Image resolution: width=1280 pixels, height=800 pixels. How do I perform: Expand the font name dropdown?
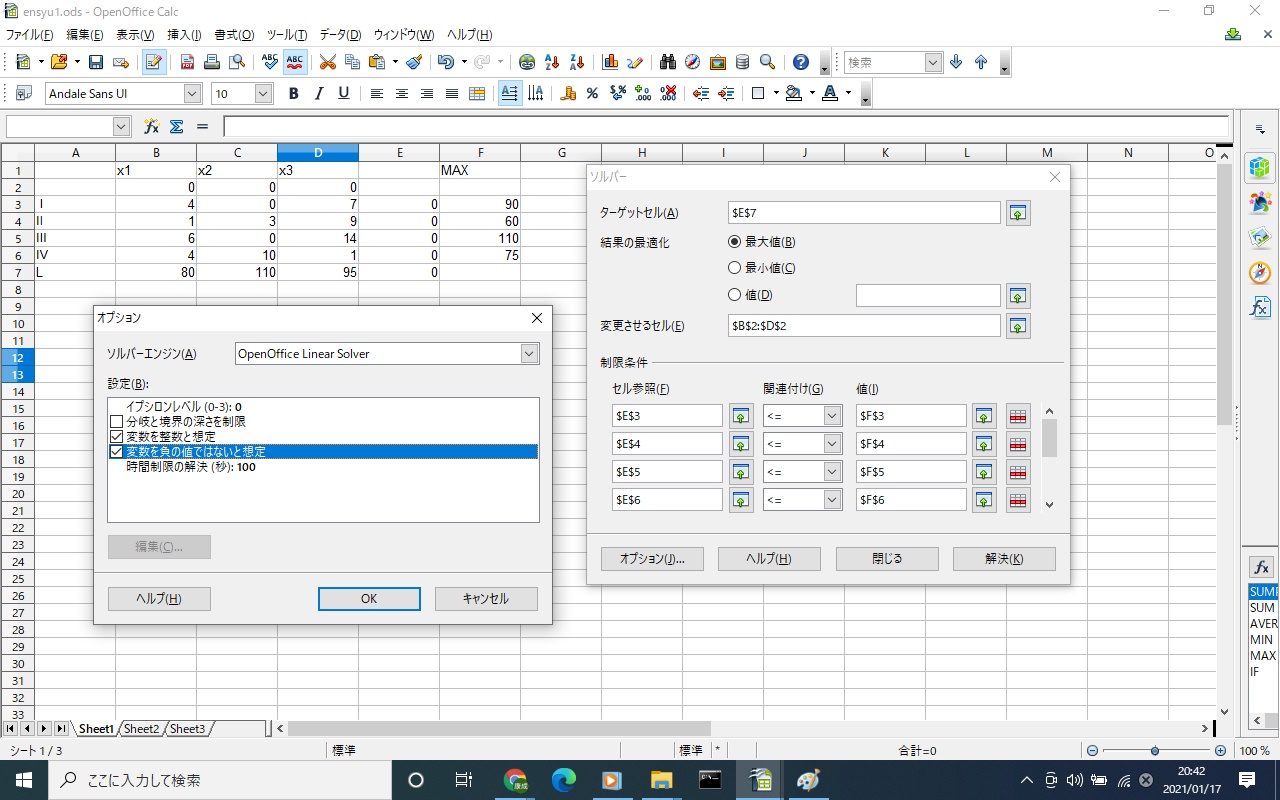192,94
